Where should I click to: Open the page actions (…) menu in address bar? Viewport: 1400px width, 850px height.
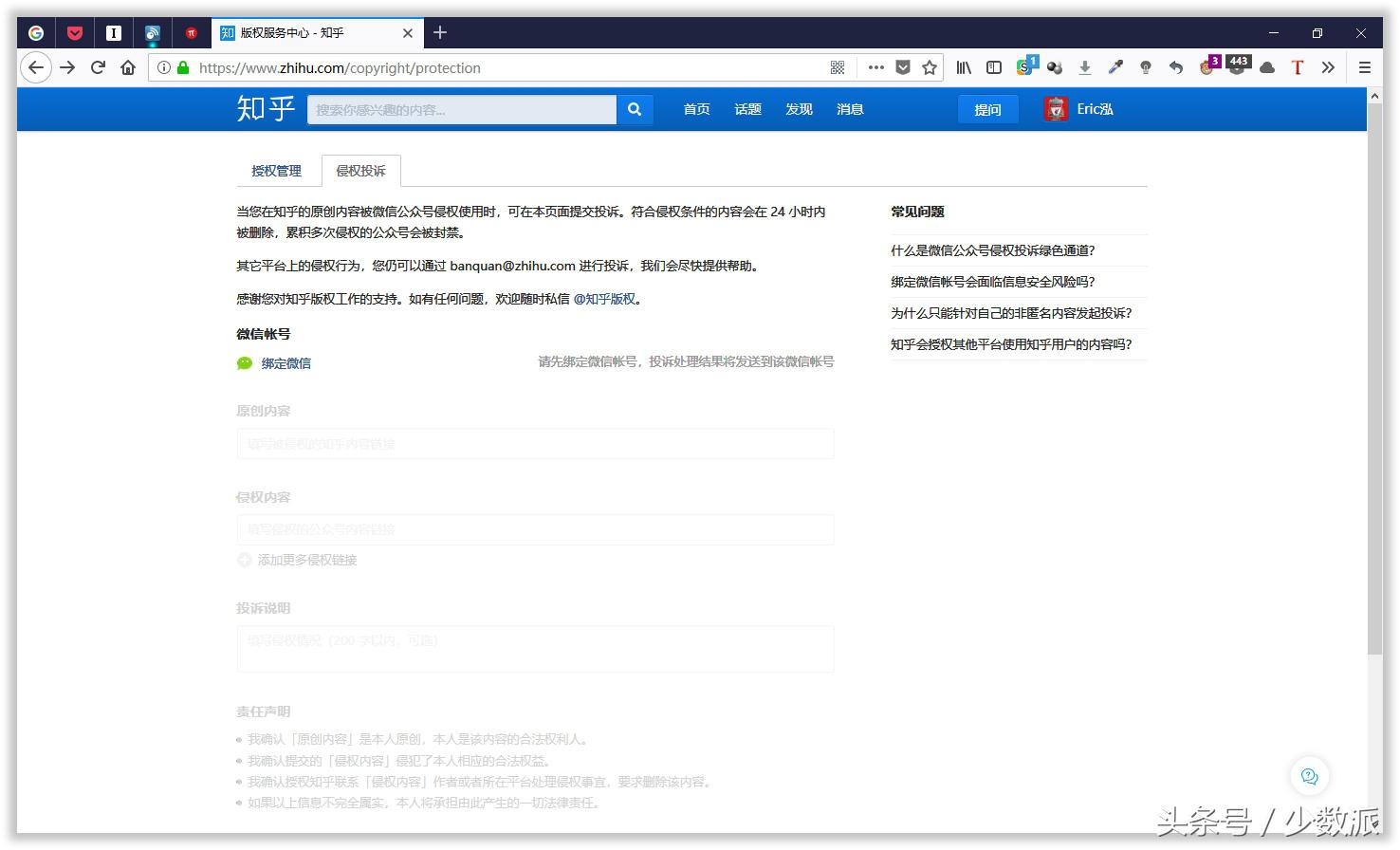point(875,67)
